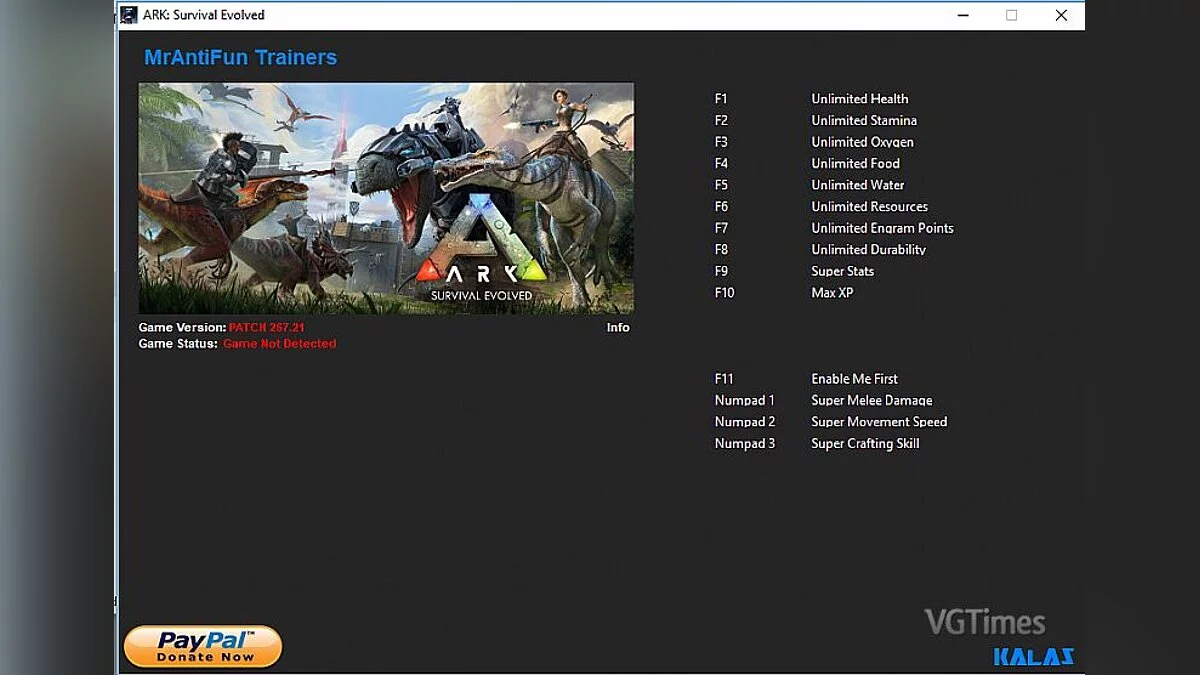The image size is (1200, 675).
Task: Click the MrAntiFun Trainers heading
Action: click(240, 57)
